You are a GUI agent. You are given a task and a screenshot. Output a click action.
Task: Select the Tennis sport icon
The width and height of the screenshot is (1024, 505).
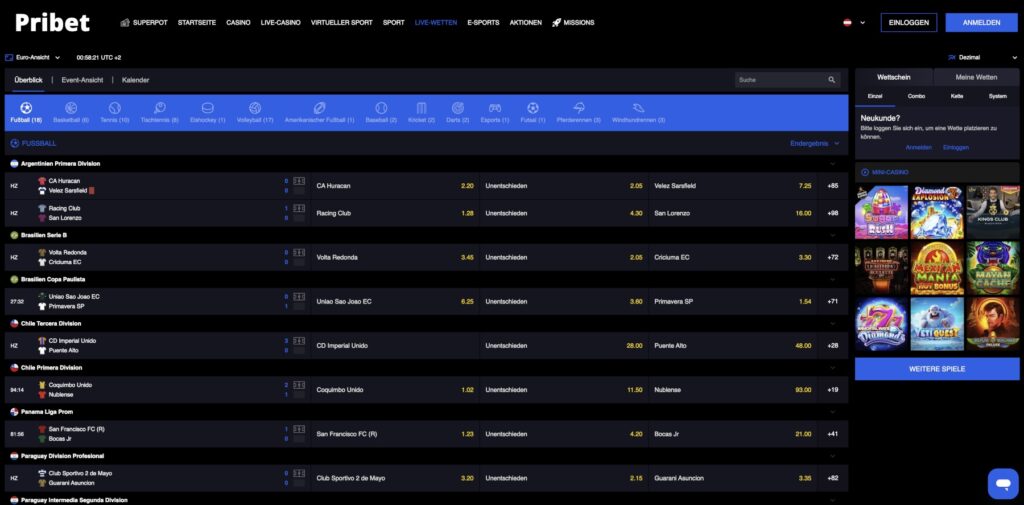point(115,108)
